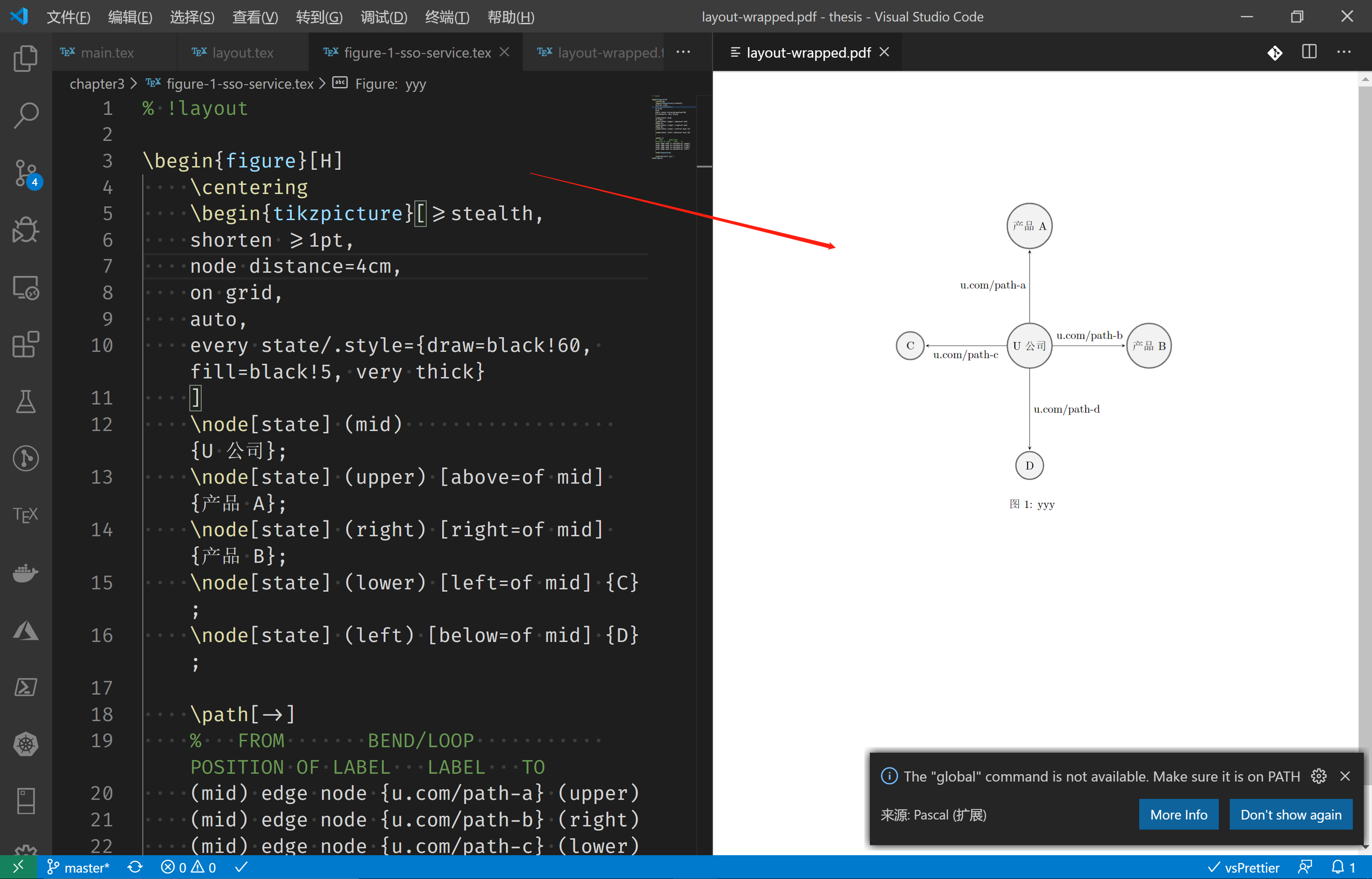The image size is (1372, 879).
Task: Open the 编辑(E) menu
Action: point(130,17)
